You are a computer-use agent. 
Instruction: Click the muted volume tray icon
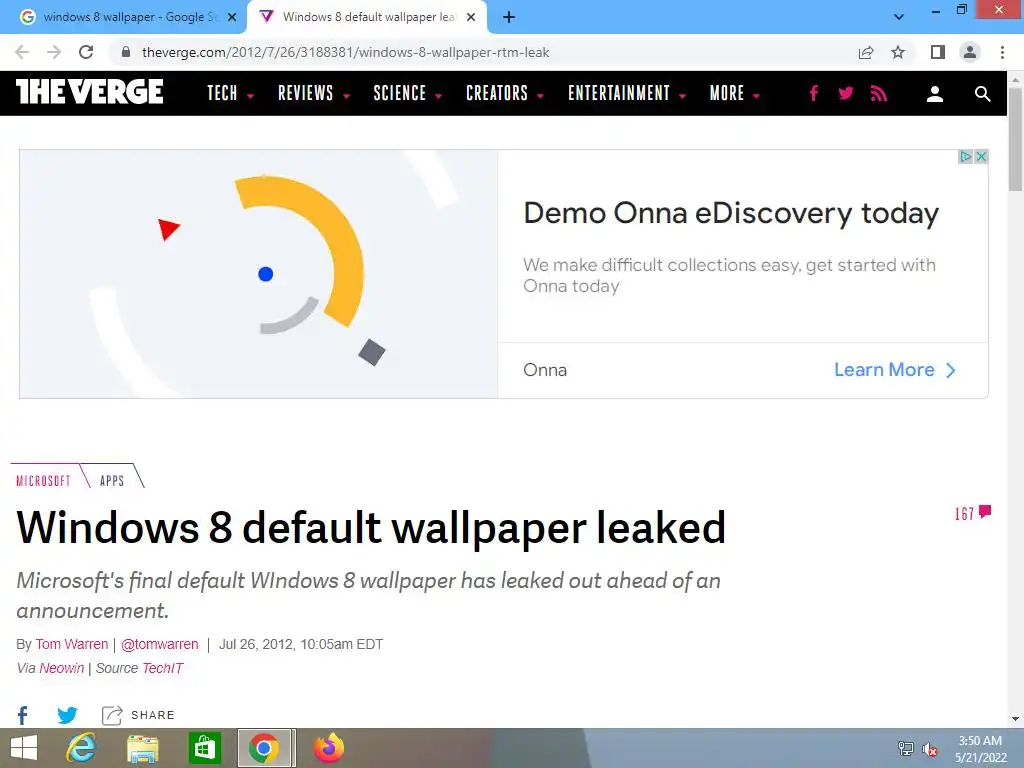click(x=930, y=749)
